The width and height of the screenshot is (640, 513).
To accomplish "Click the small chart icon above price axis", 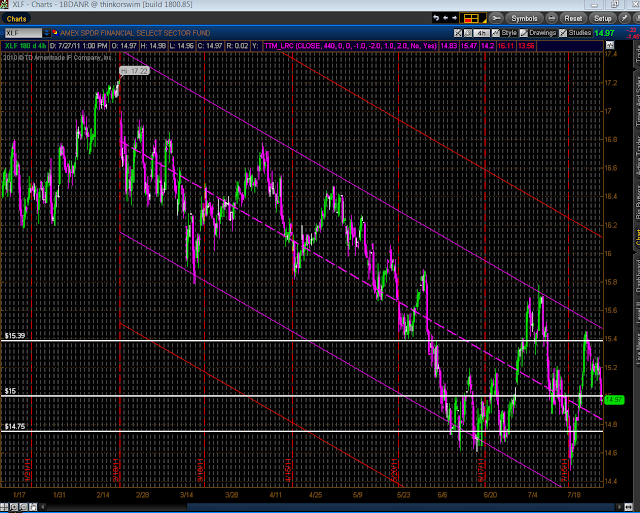I will [x=609, y=45].
